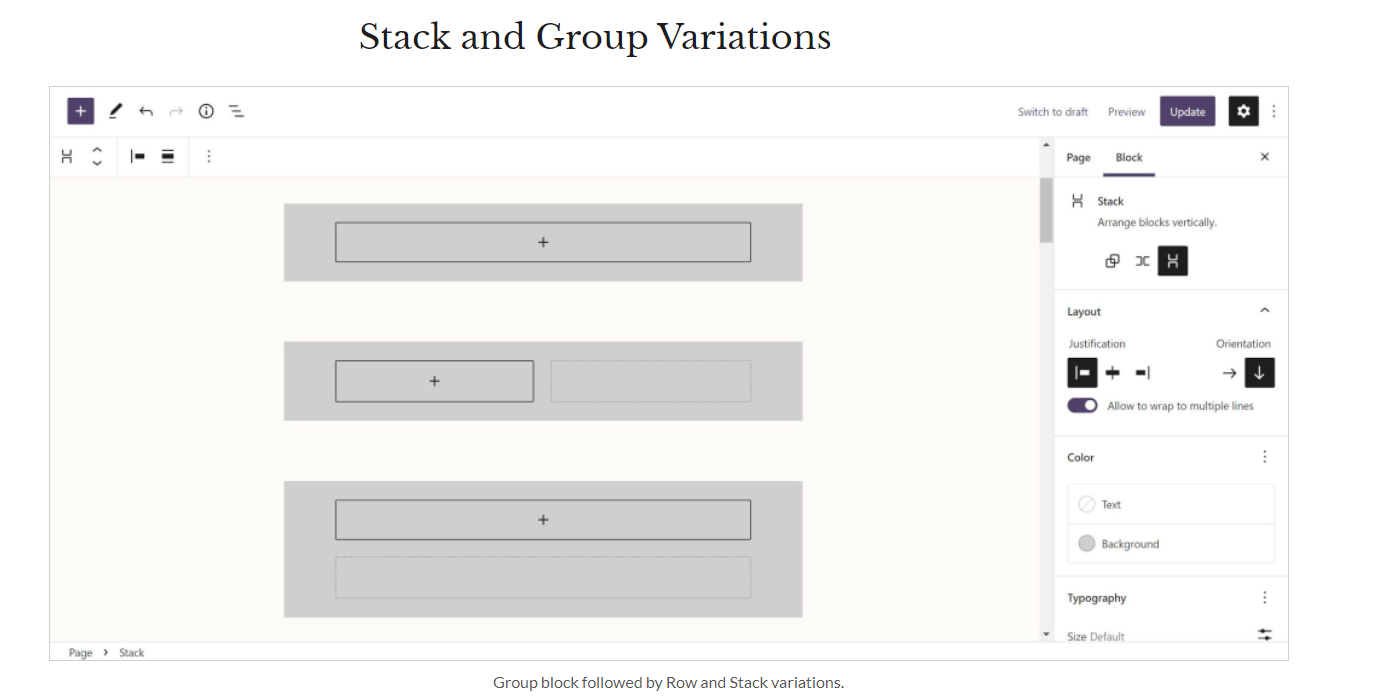This screenshot has height=700, width=1387.
Task: Open the Background color swatch
Action: click(x=1087, y=544)
